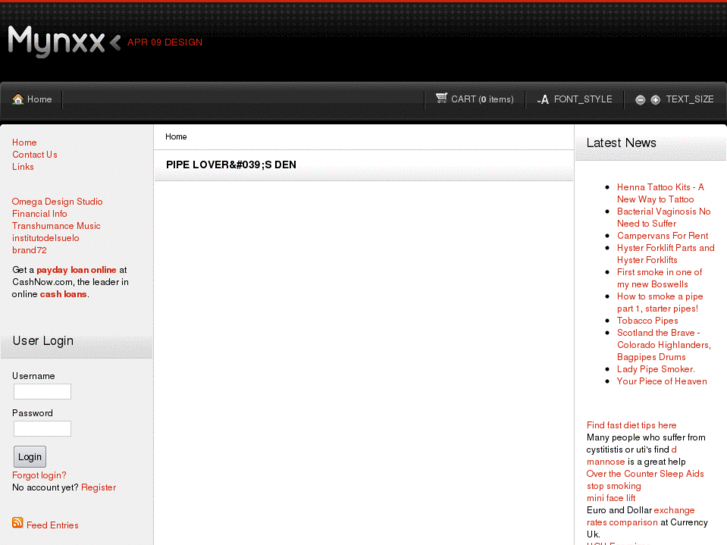
Task: Select FONT_STYLE in the toolbar
Action: tap(583, 99)
